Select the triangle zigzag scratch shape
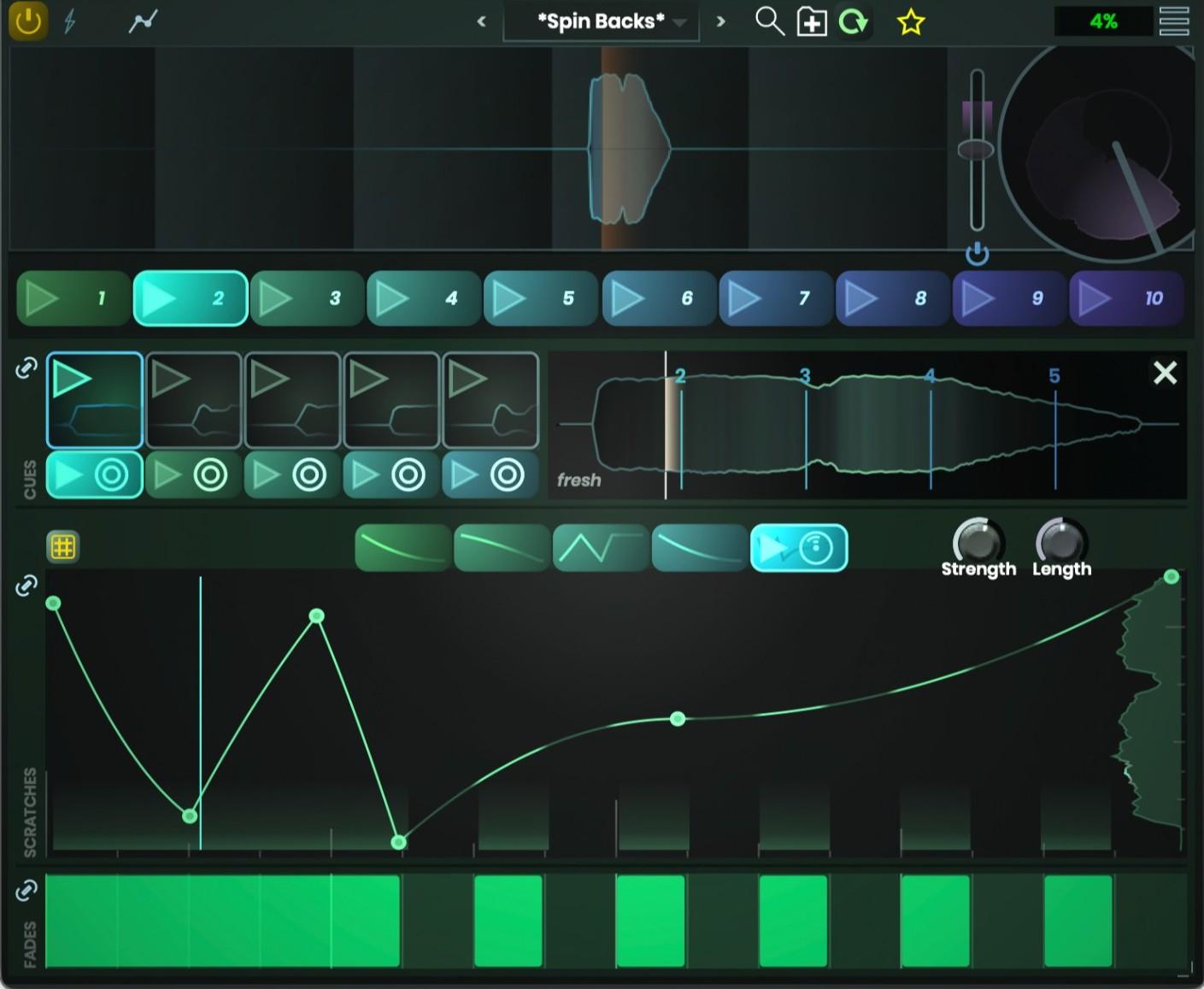This screenshot has height=989, width=1204. point(600,548)
